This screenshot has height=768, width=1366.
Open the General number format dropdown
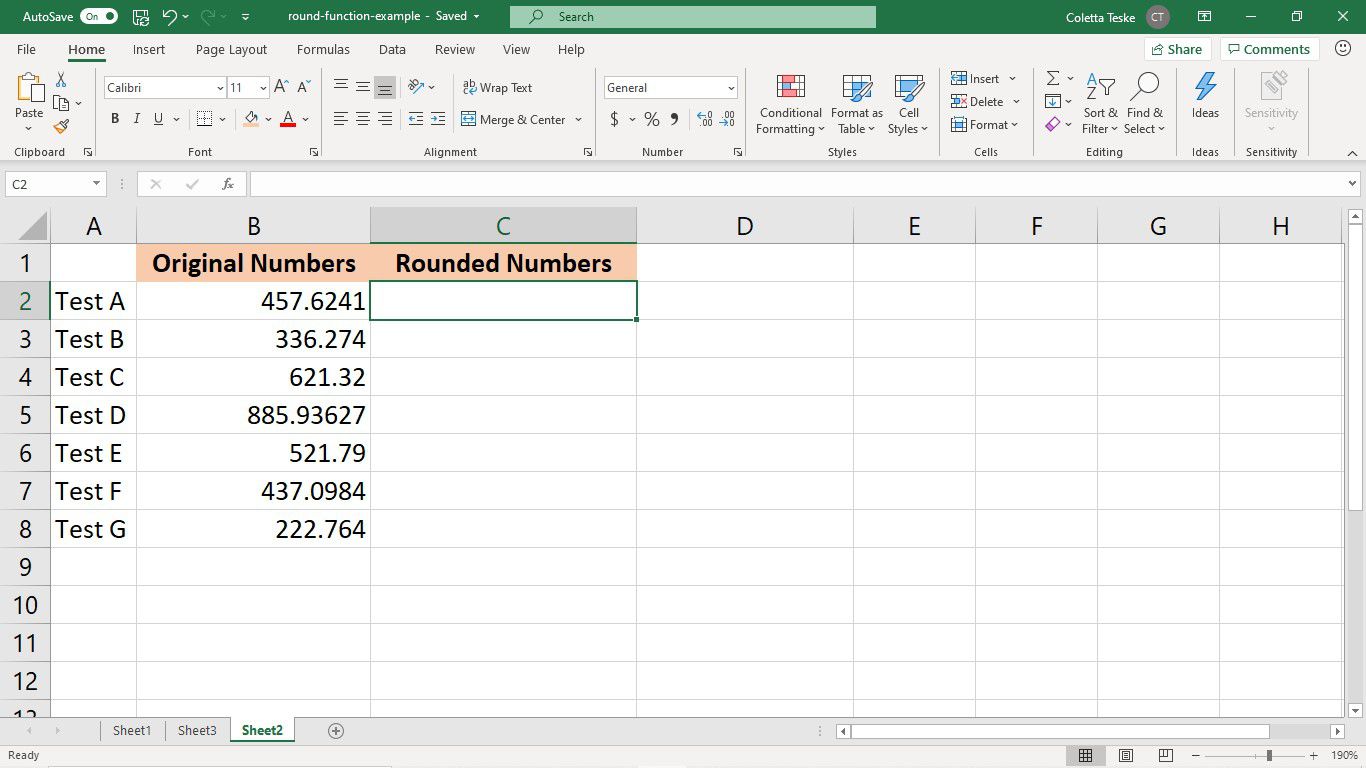point(731,88)
